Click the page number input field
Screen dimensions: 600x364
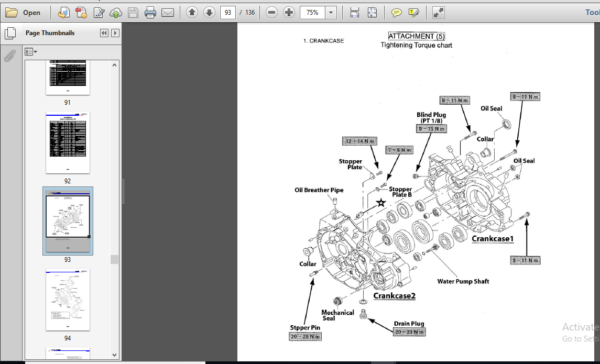(x=228, y=13)
